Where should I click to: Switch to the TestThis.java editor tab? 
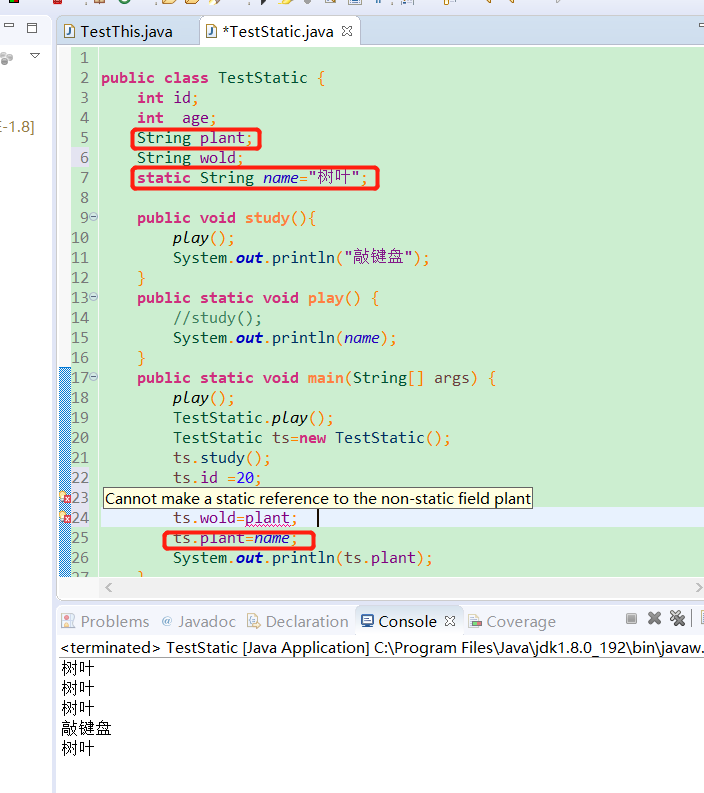[x=118, y=32]
